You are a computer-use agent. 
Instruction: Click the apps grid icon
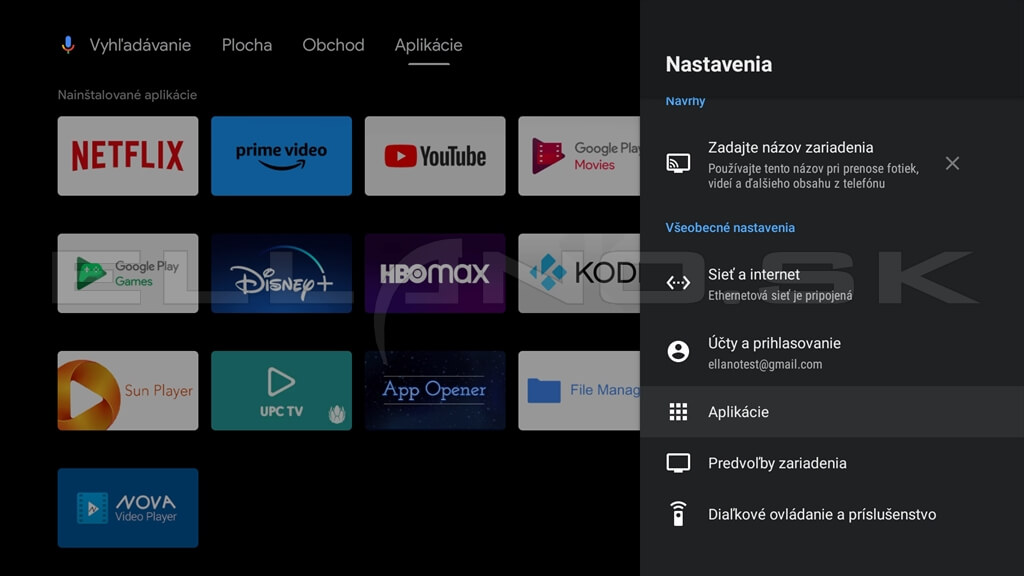click(678, 412)
